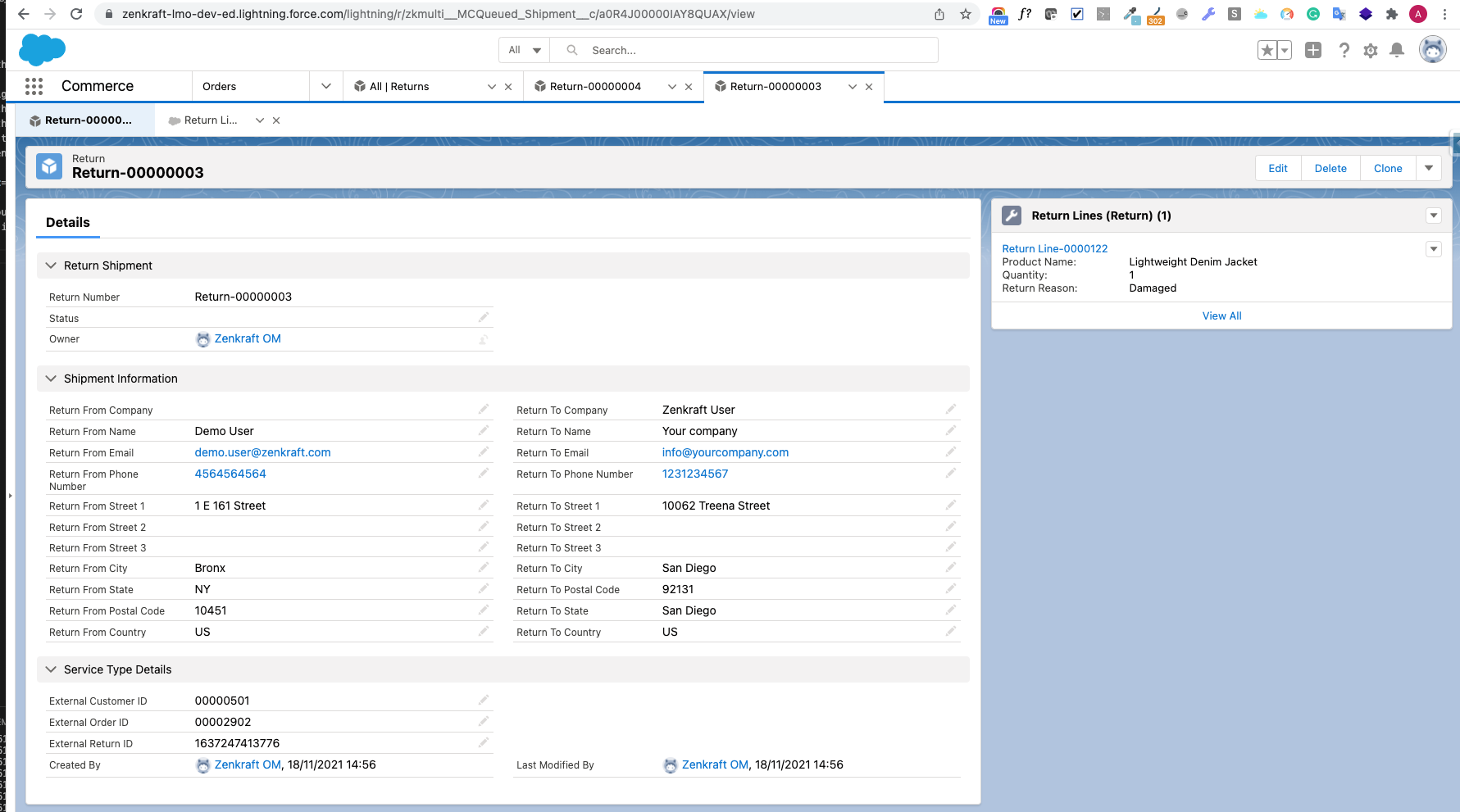Open the Return Line-0000122 link

(x=1054, y=248)
